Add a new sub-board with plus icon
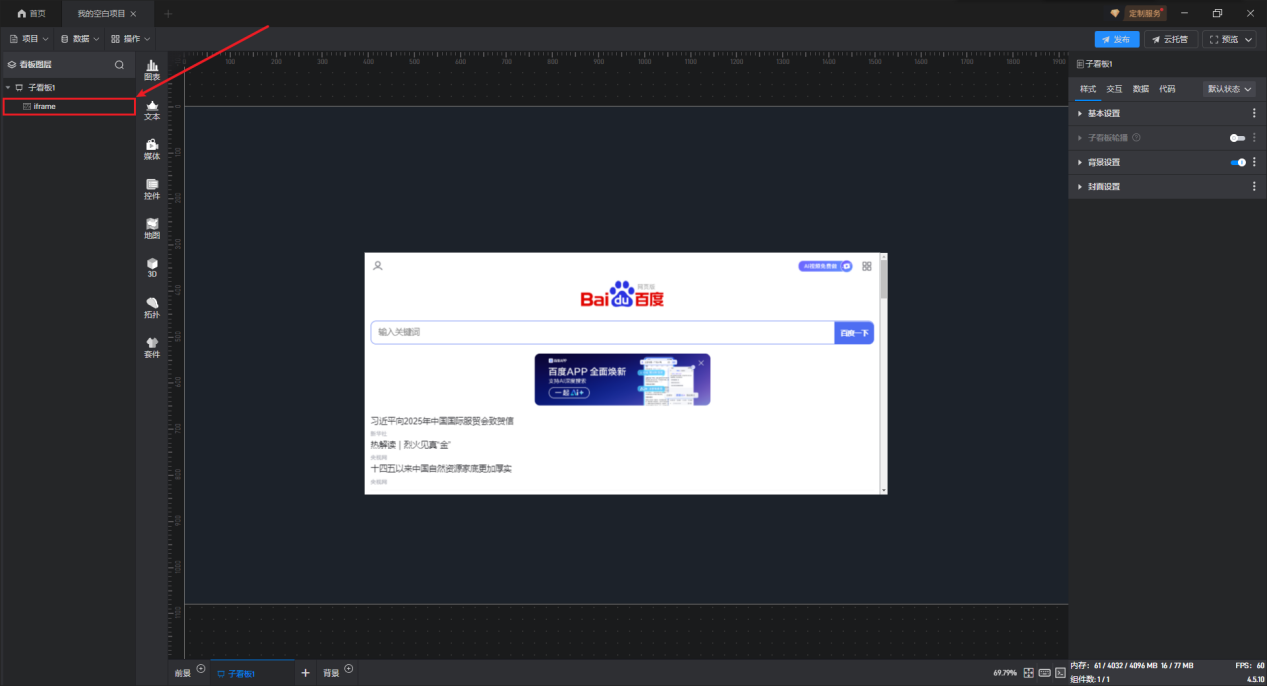Screen dimensions: 1267x686 (305, 673)
